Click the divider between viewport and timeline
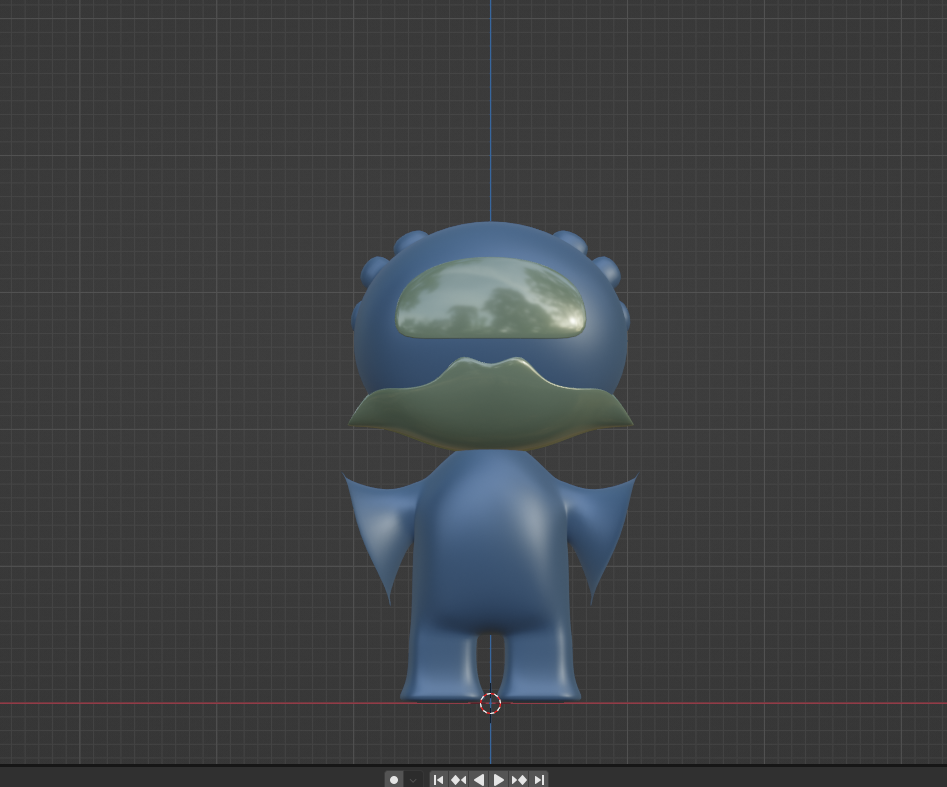 click(473, 766)
